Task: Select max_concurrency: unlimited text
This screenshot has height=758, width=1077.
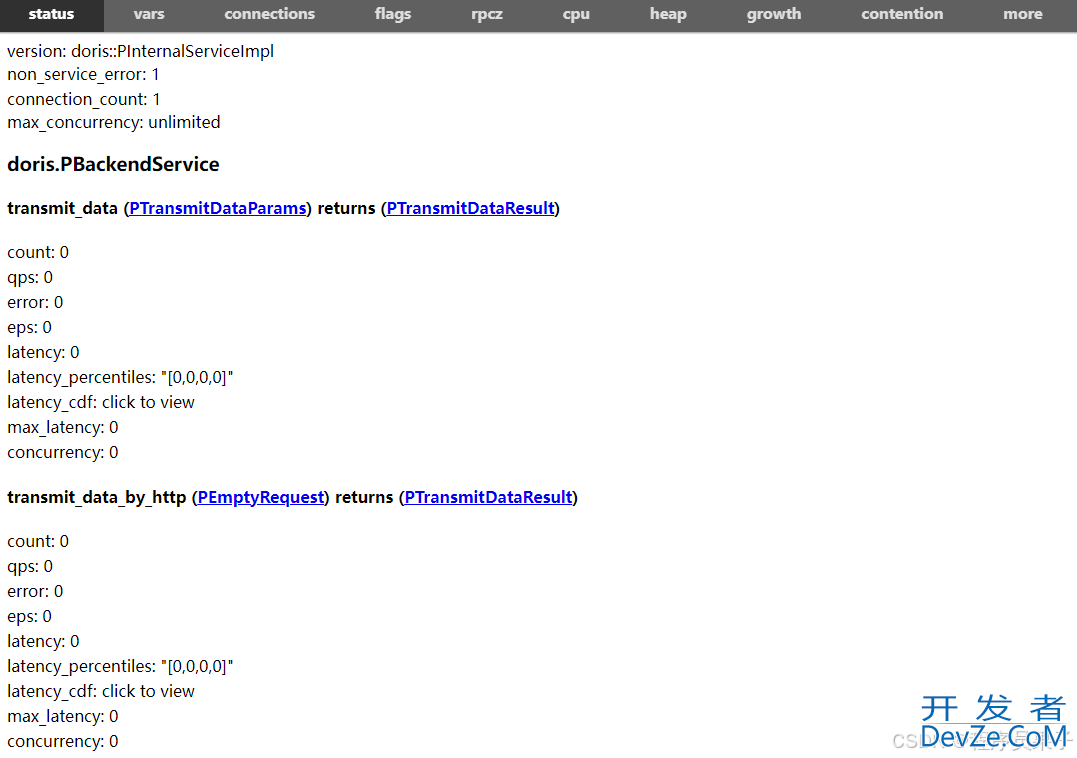Action: (114, 123)
